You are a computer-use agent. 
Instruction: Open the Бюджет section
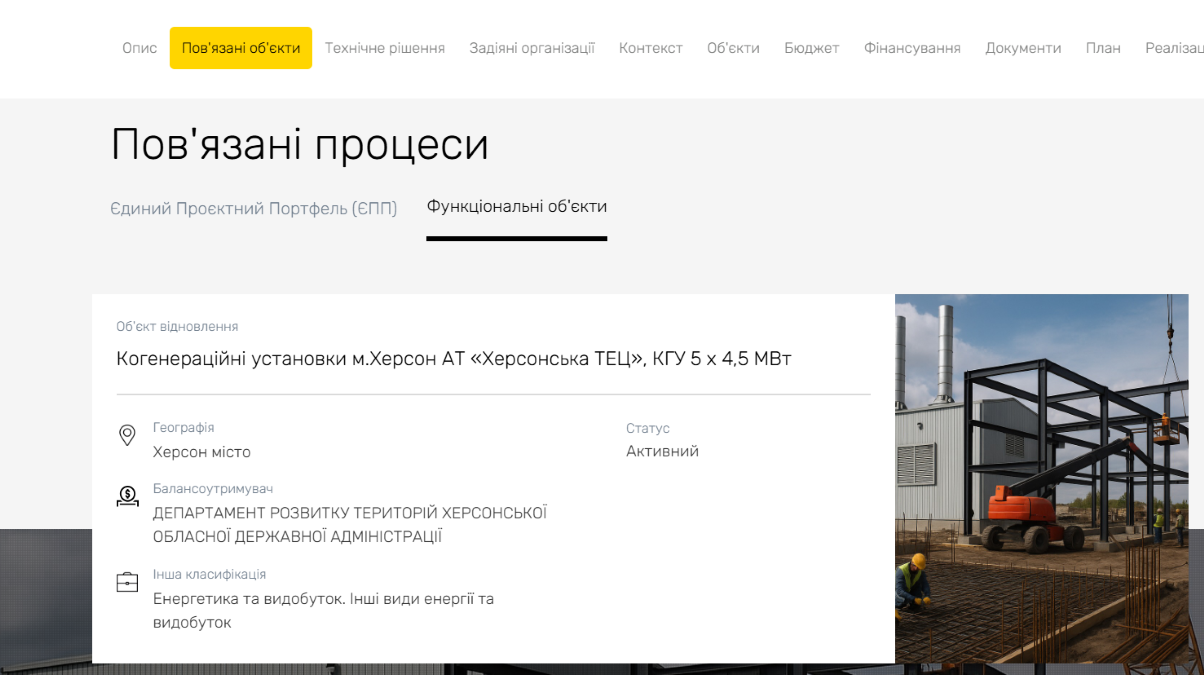coord(811,48)
